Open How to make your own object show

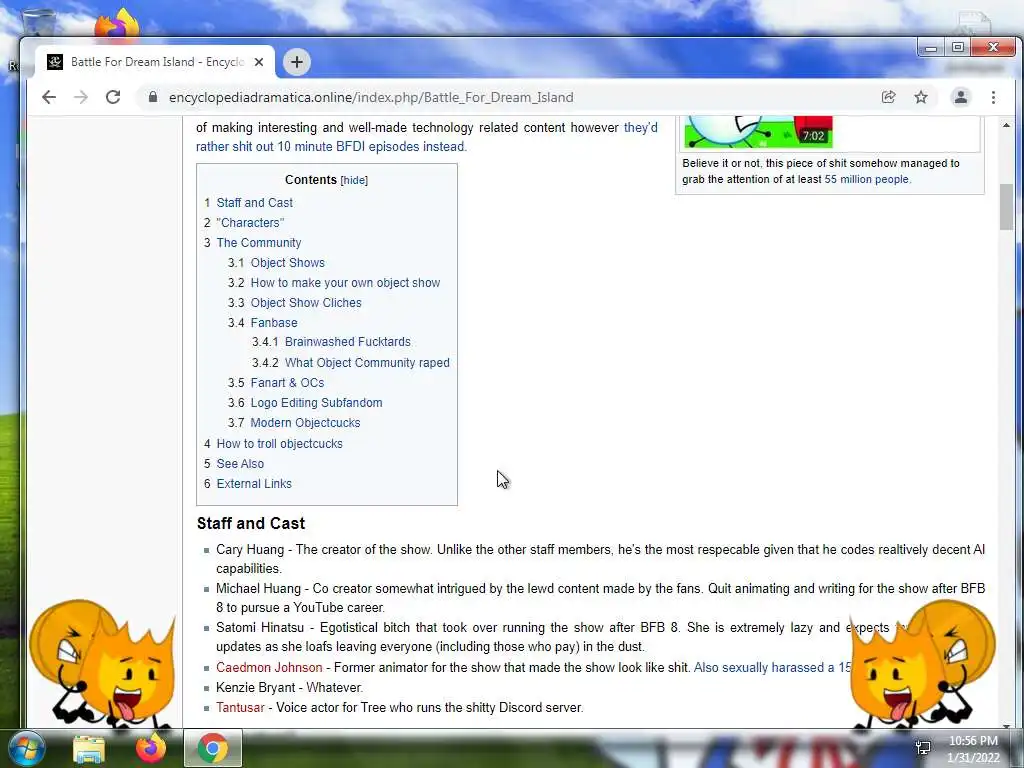coord(345,283)
